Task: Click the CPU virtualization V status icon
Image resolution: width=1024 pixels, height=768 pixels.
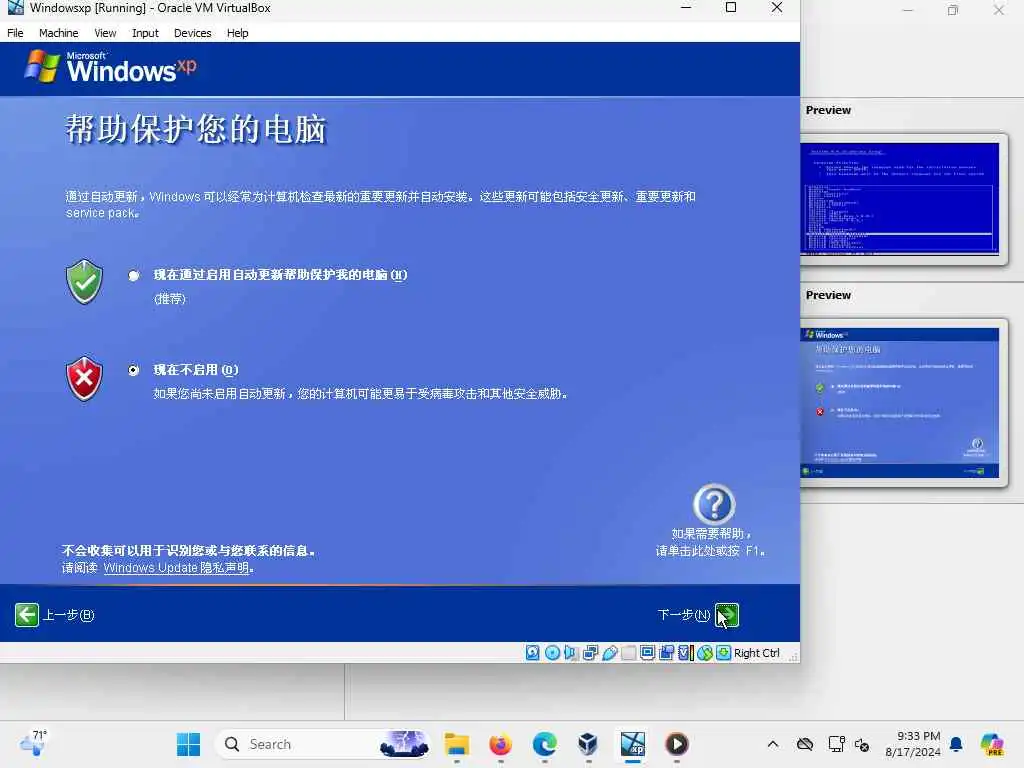Action: (686, 652)
